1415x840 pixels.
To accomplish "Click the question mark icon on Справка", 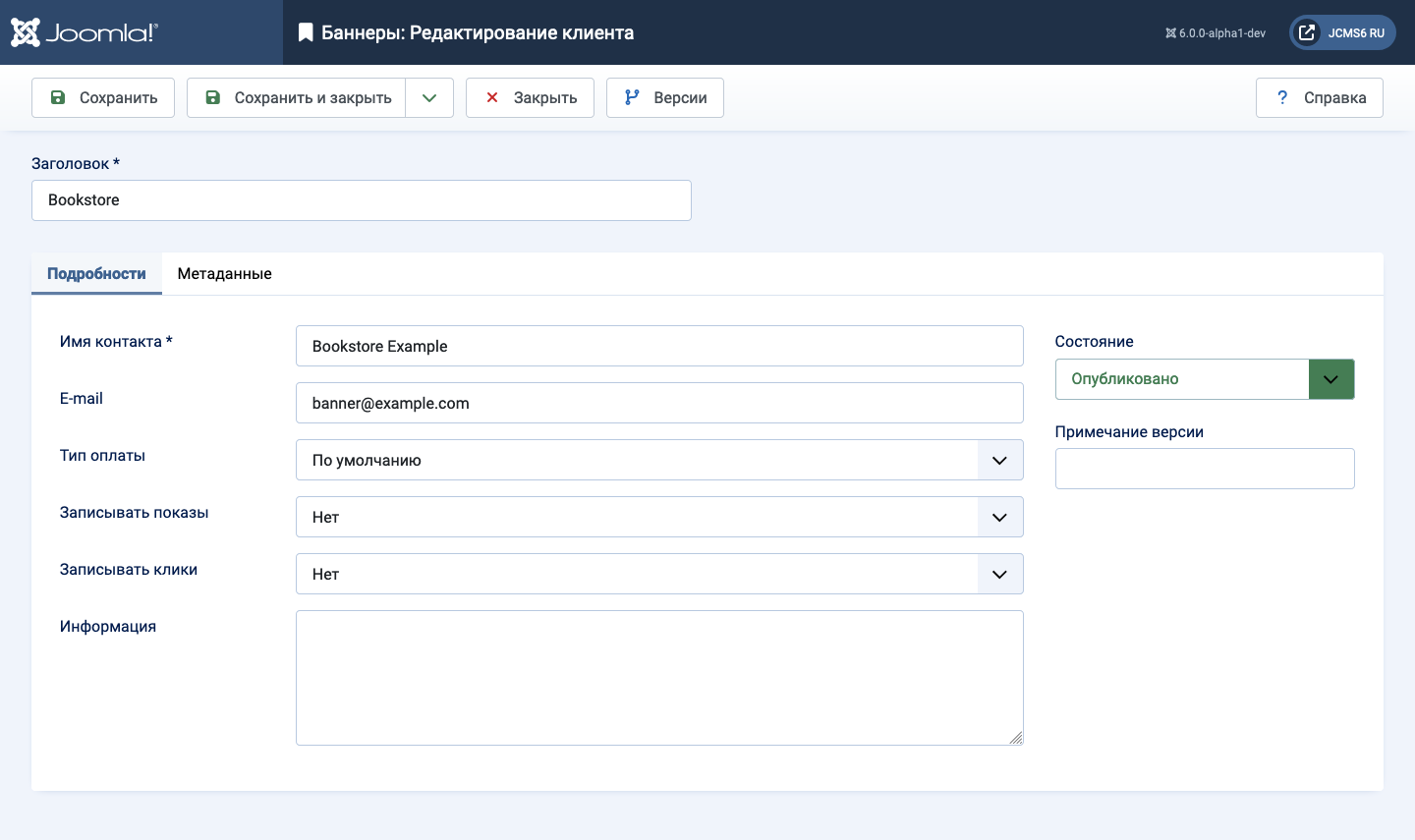I will tap(1282, 97).
